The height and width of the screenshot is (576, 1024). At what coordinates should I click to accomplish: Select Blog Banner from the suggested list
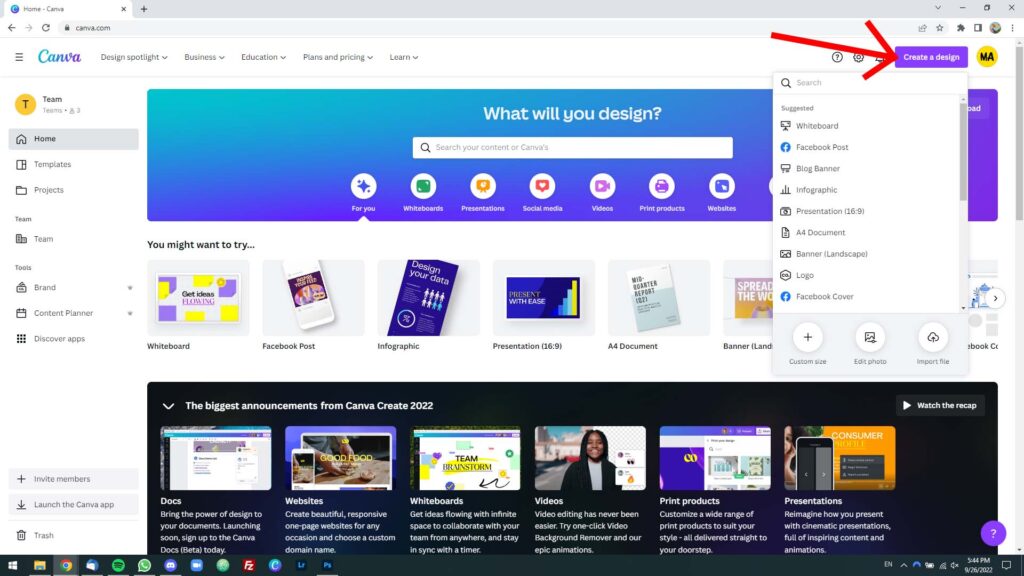pos(867,168)
